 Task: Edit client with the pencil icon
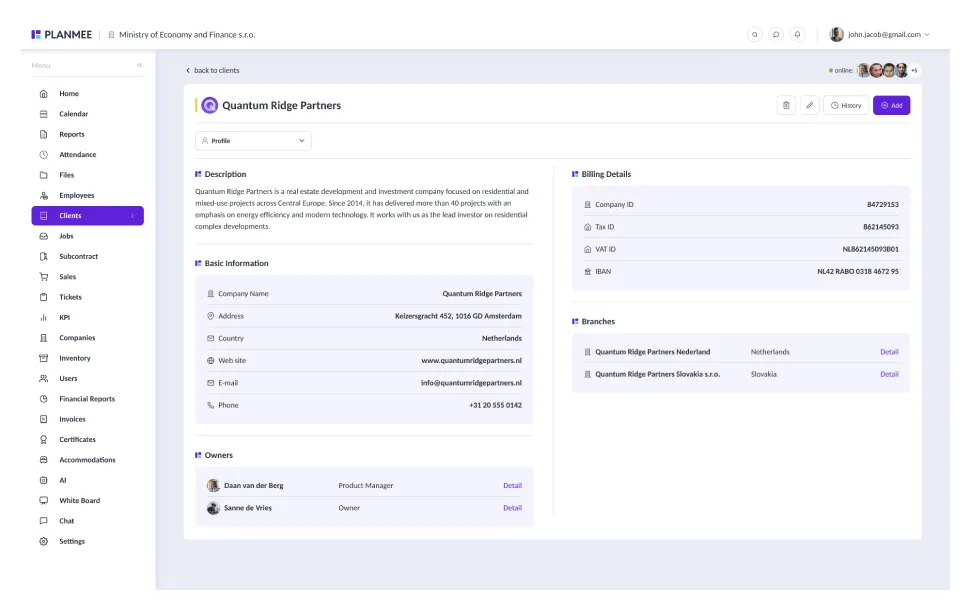pos(809,105)
